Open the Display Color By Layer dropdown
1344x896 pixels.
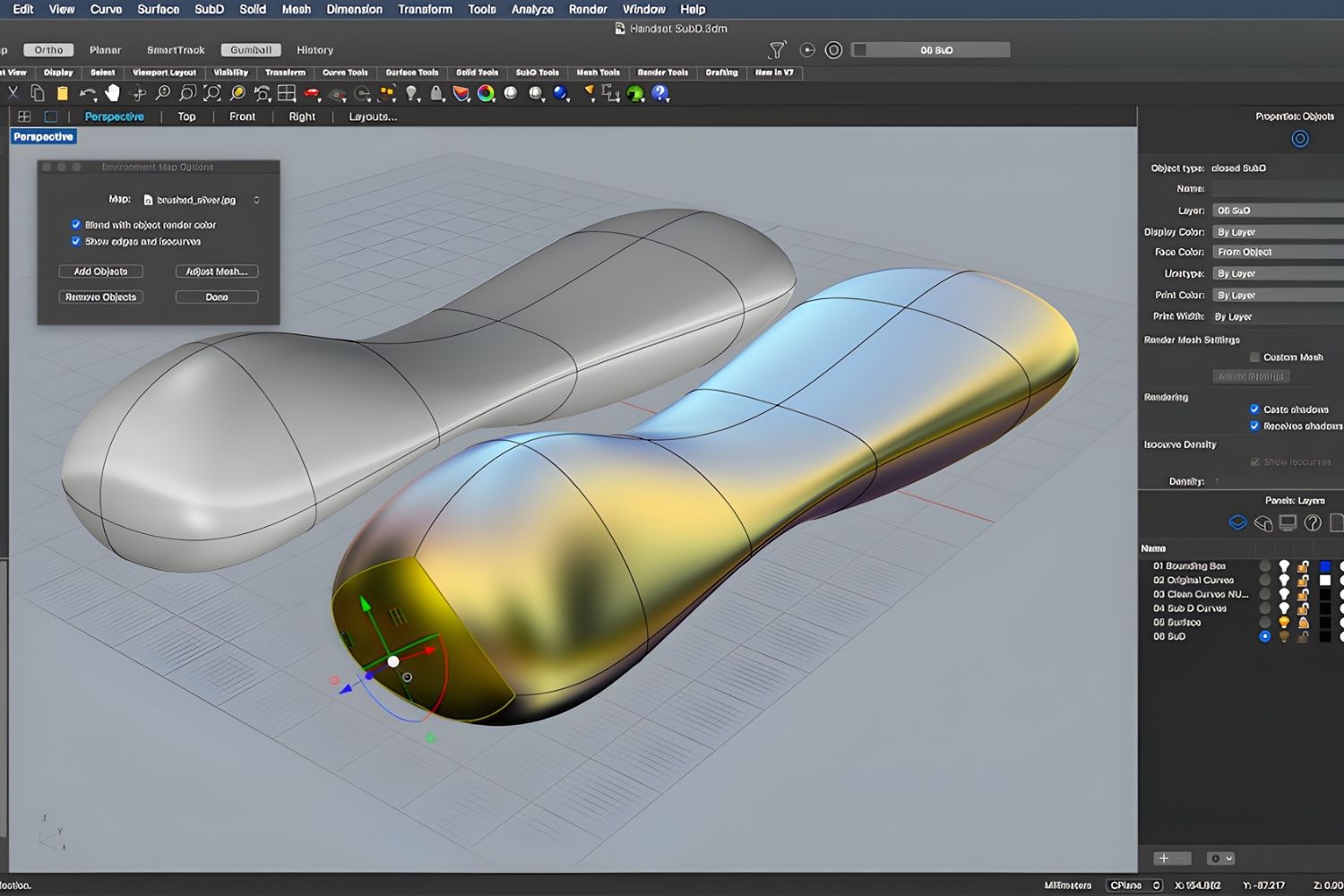click(1276, 231)
